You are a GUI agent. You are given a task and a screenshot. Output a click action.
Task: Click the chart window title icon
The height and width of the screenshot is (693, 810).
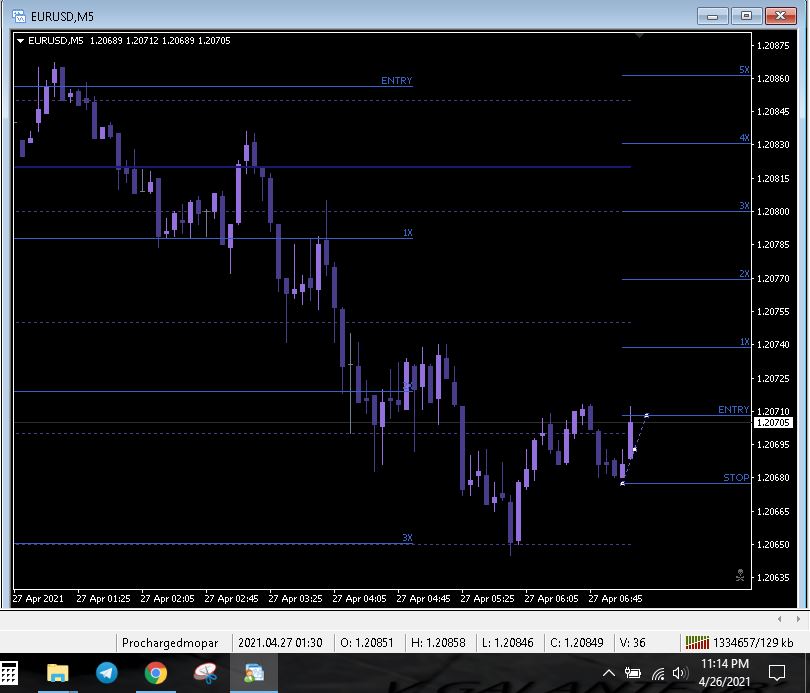19,17
